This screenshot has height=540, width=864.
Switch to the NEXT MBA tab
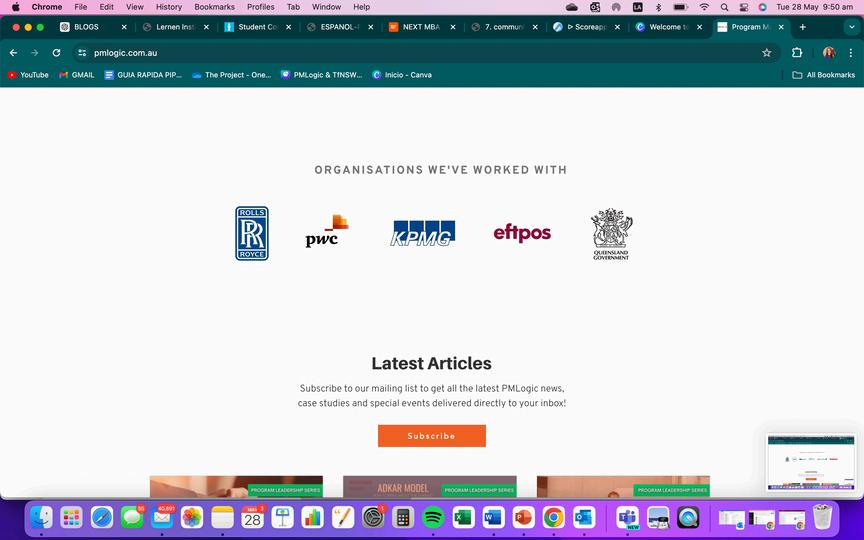420,27
